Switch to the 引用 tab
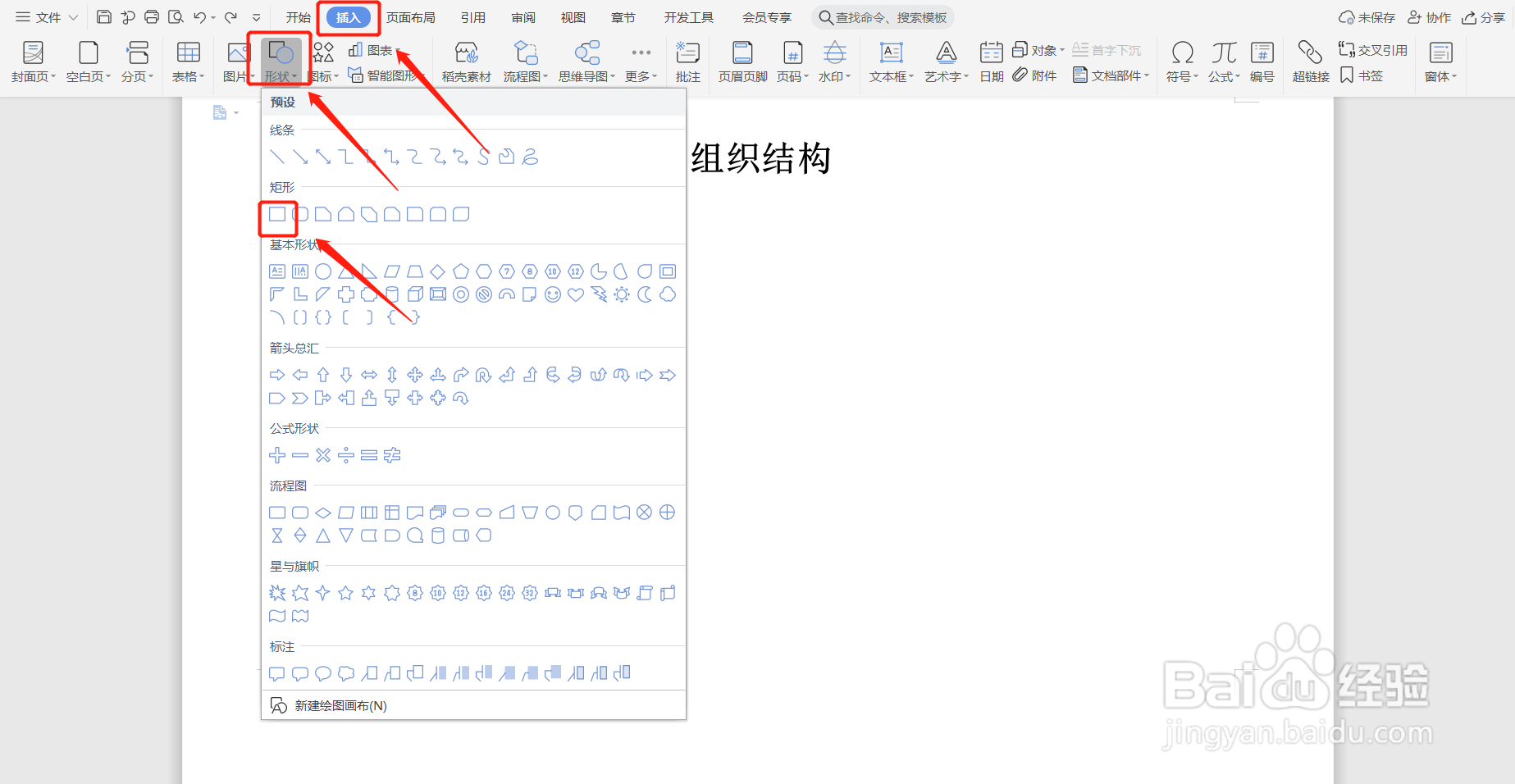Image resolution: width=1515 pixels, height=784 pixels. [x=473, y=17]
